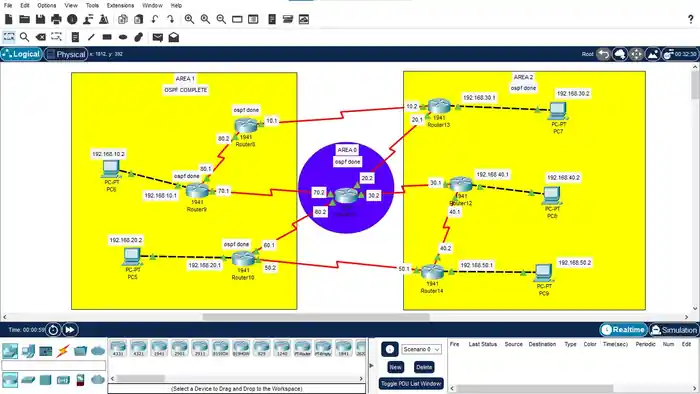Select the 2911 router model
This screenshot has width=700, height=394.
[200, 348]
